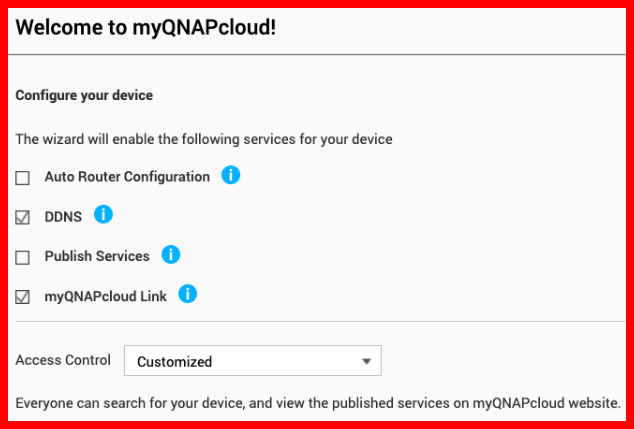The width and height of the screenshot is (634, 429).
Task: Click the myQNAPcloud Link label text
Action: 106,296
